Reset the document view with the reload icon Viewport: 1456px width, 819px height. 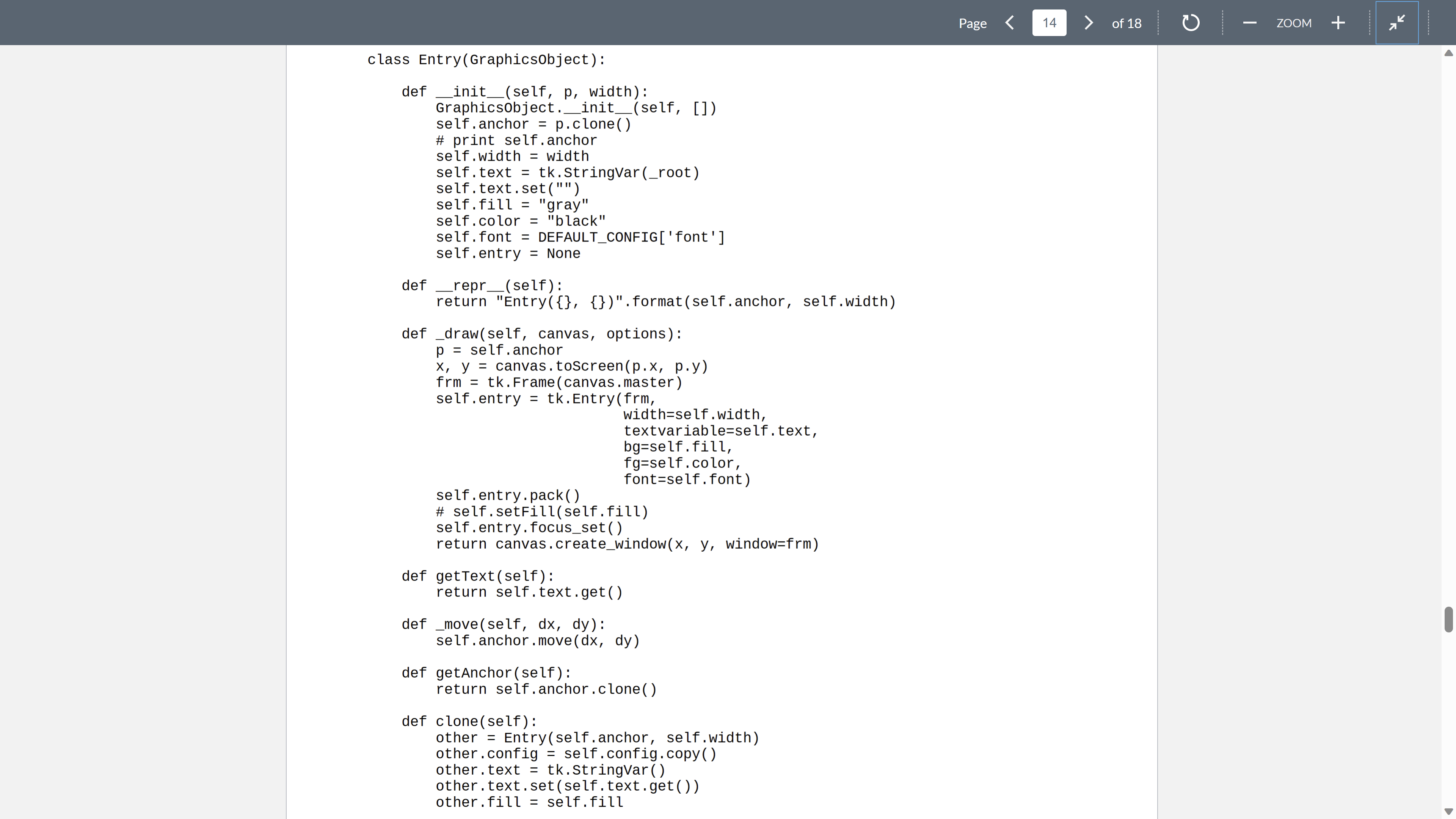pos(1191,23)
